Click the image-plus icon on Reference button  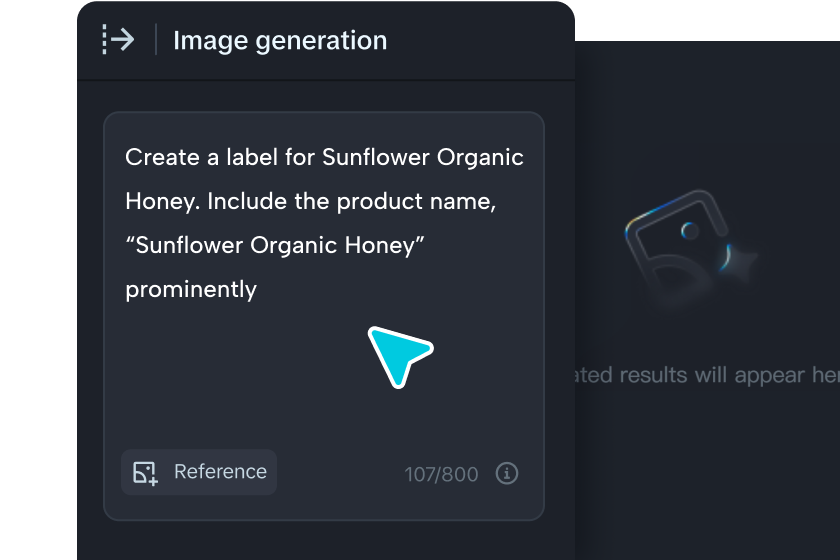pos(146,473)
